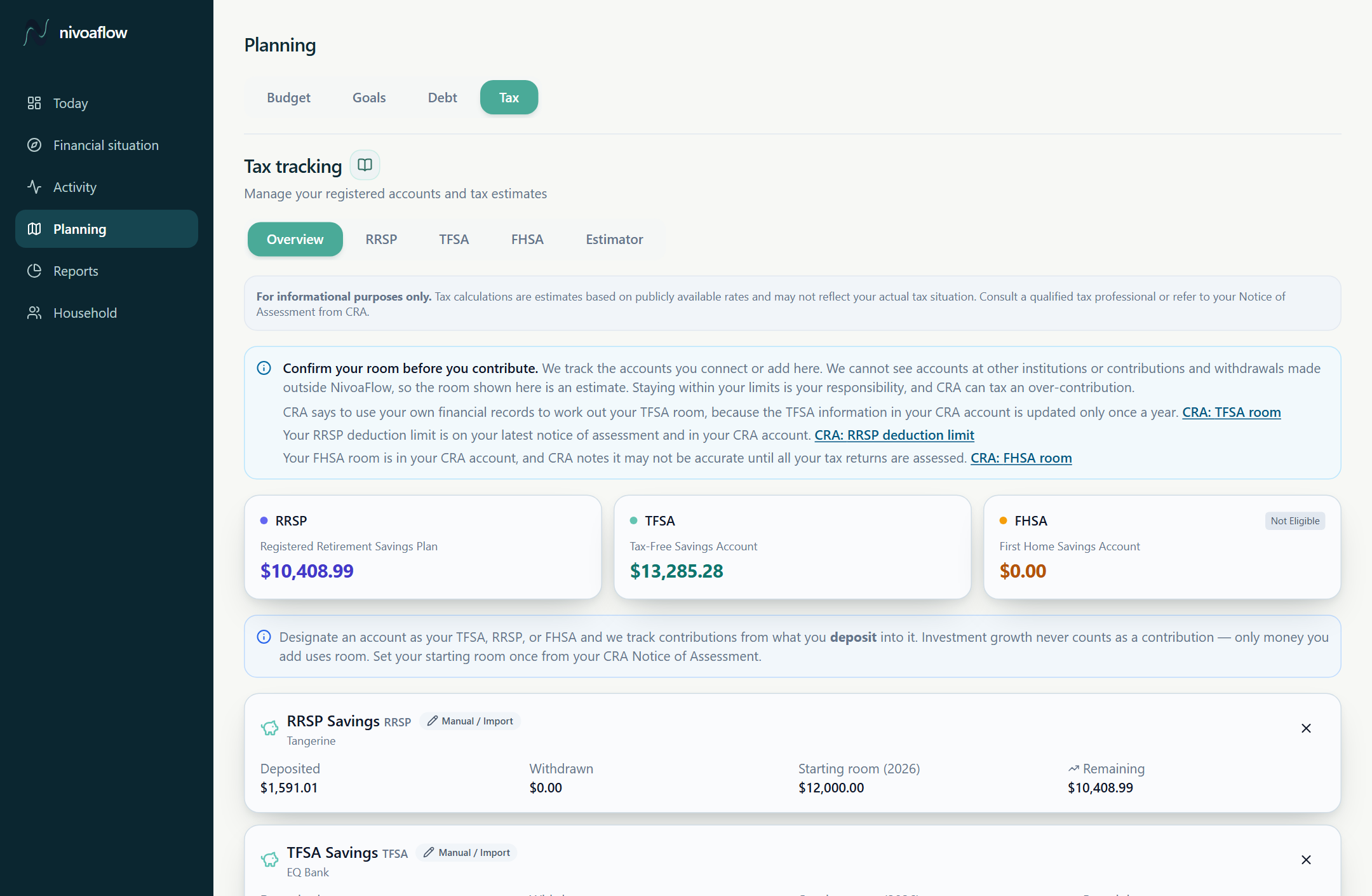Select the Tax tab
Screen dimensions: 1372x896
click(509, 97)
